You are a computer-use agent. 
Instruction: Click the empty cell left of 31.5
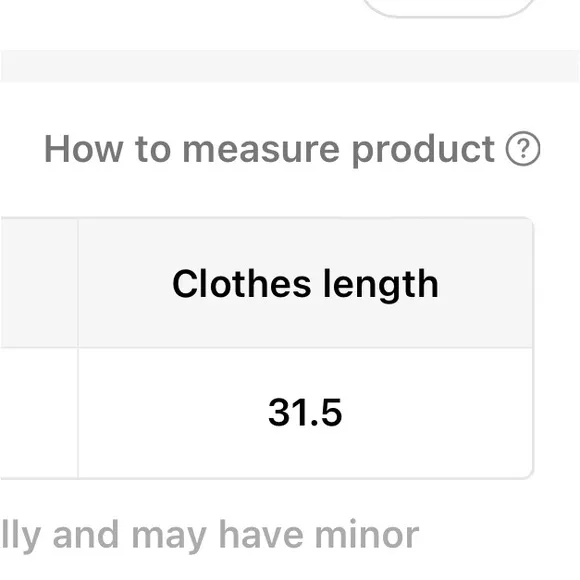(39, 413)
